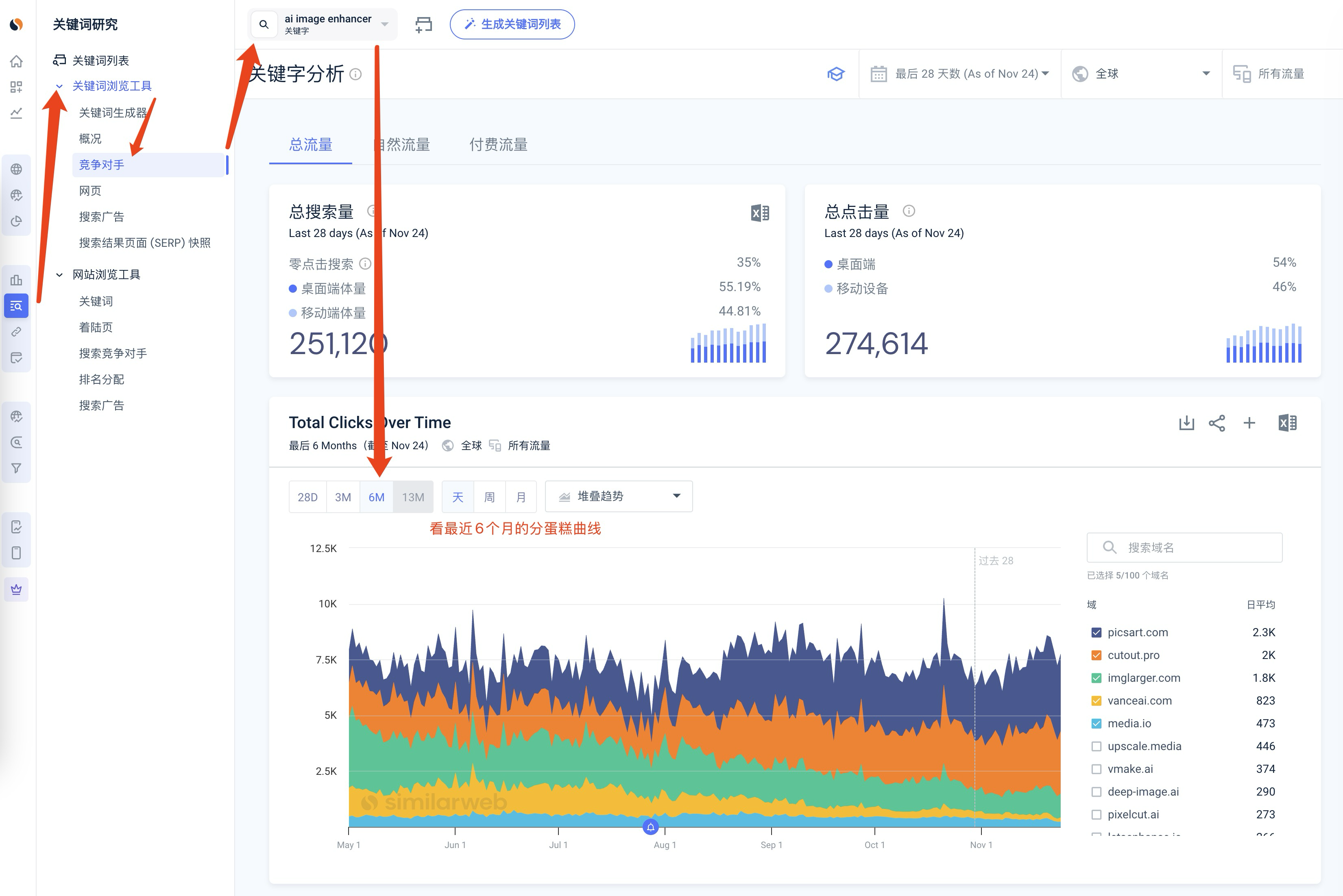
Task: Open the 全球 country dropdown
Action: [1141, 74]
